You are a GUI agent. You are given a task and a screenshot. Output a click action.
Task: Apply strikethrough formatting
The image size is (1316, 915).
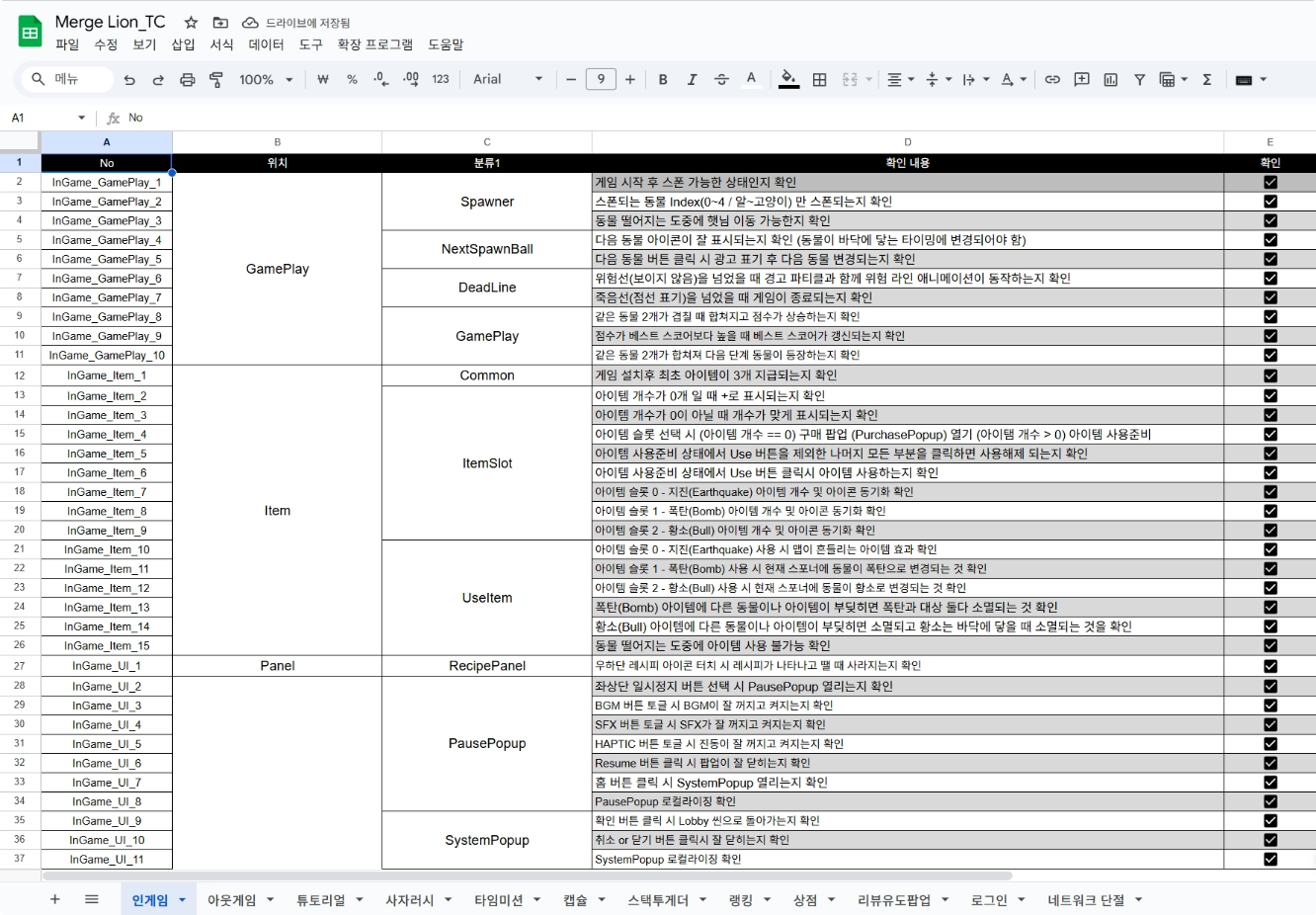click(x=721, y=79)
